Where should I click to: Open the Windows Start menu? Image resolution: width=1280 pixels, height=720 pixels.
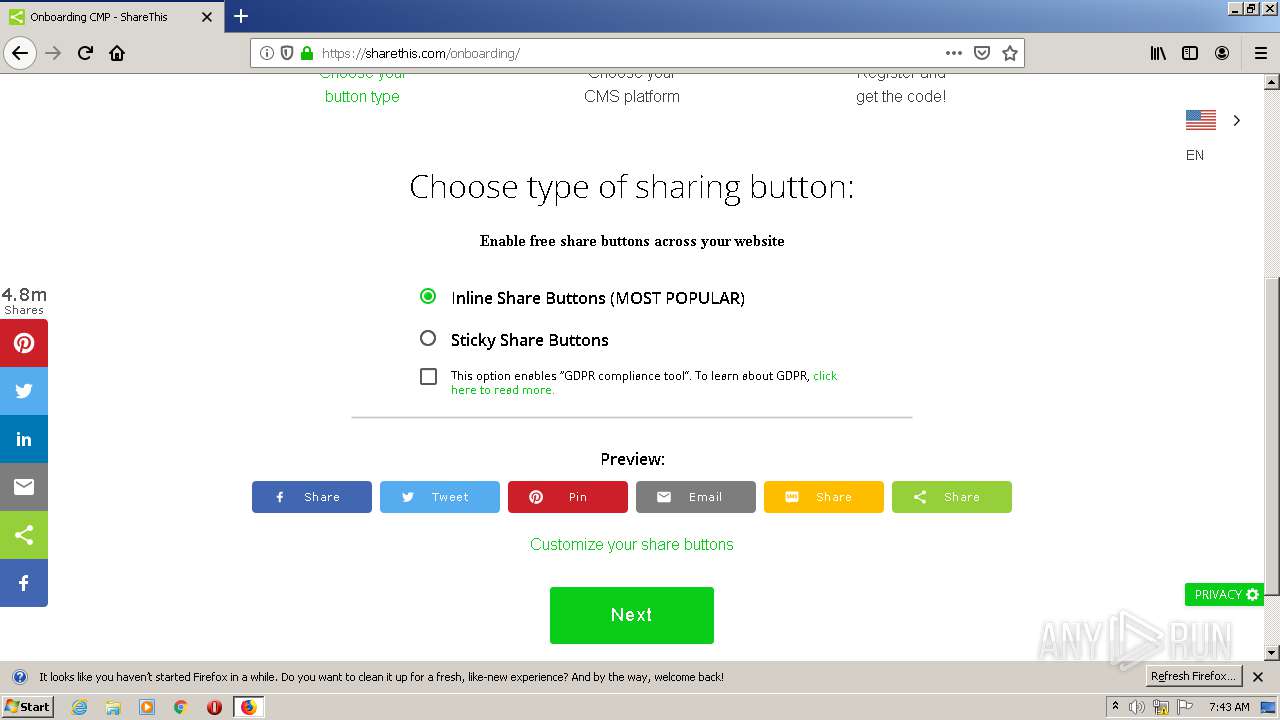pos(28,707)
